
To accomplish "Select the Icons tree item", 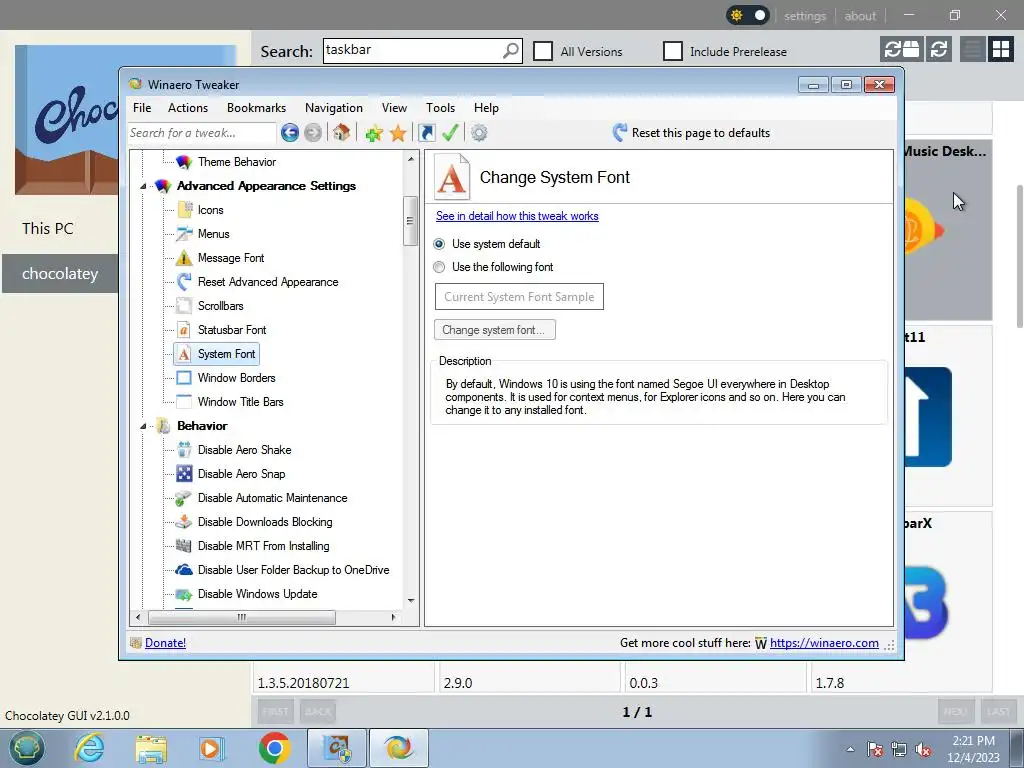I will (210, 210).
